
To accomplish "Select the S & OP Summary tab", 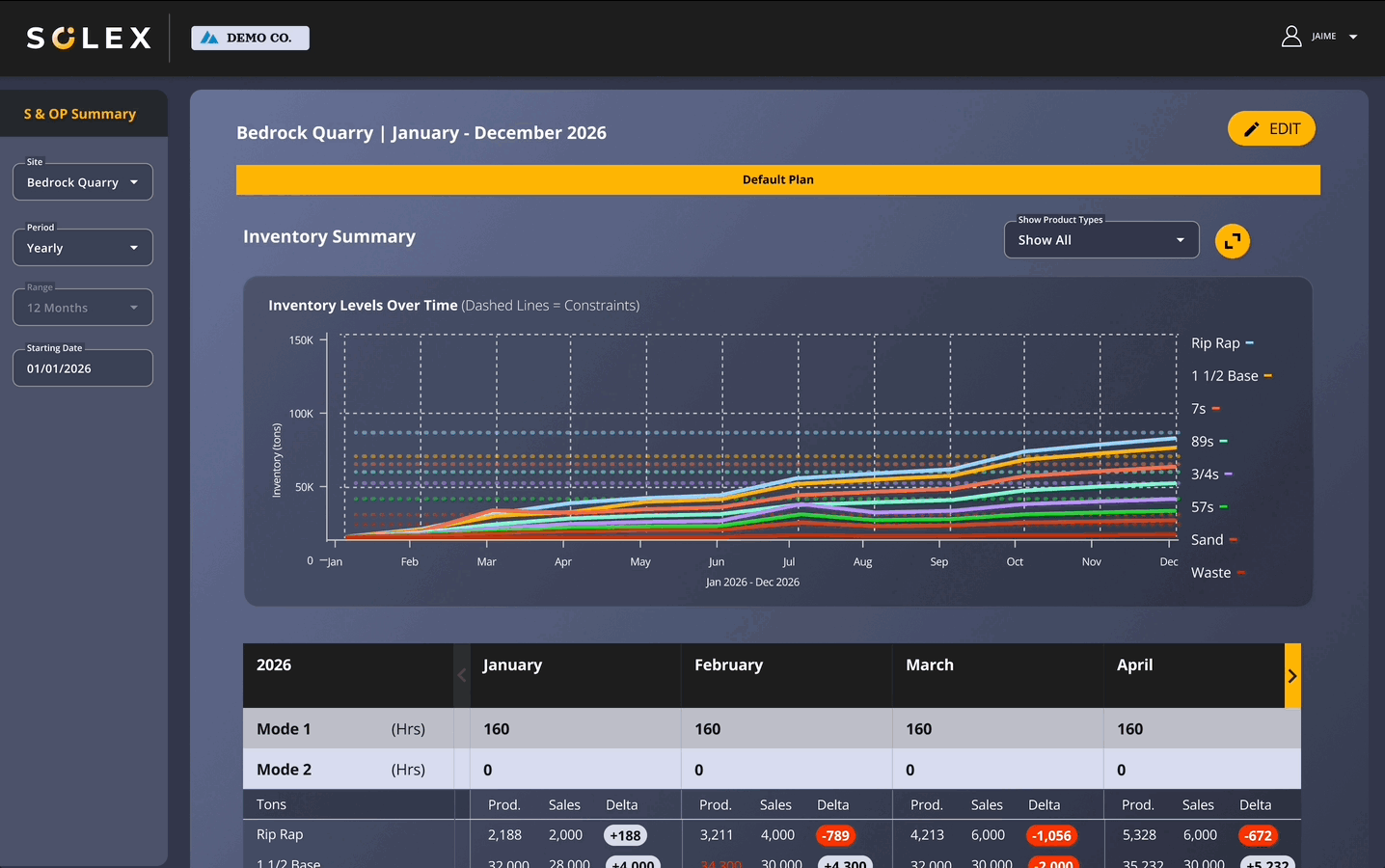I will [x=80, y=114].
